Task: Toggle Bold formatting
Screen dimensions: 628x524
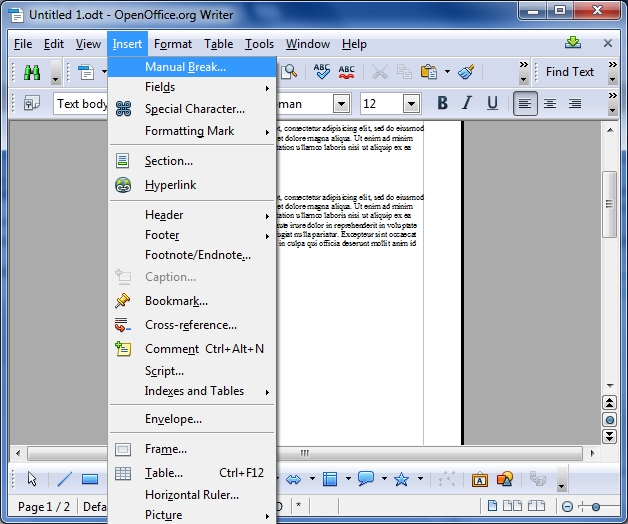Action: coord(442,103)
